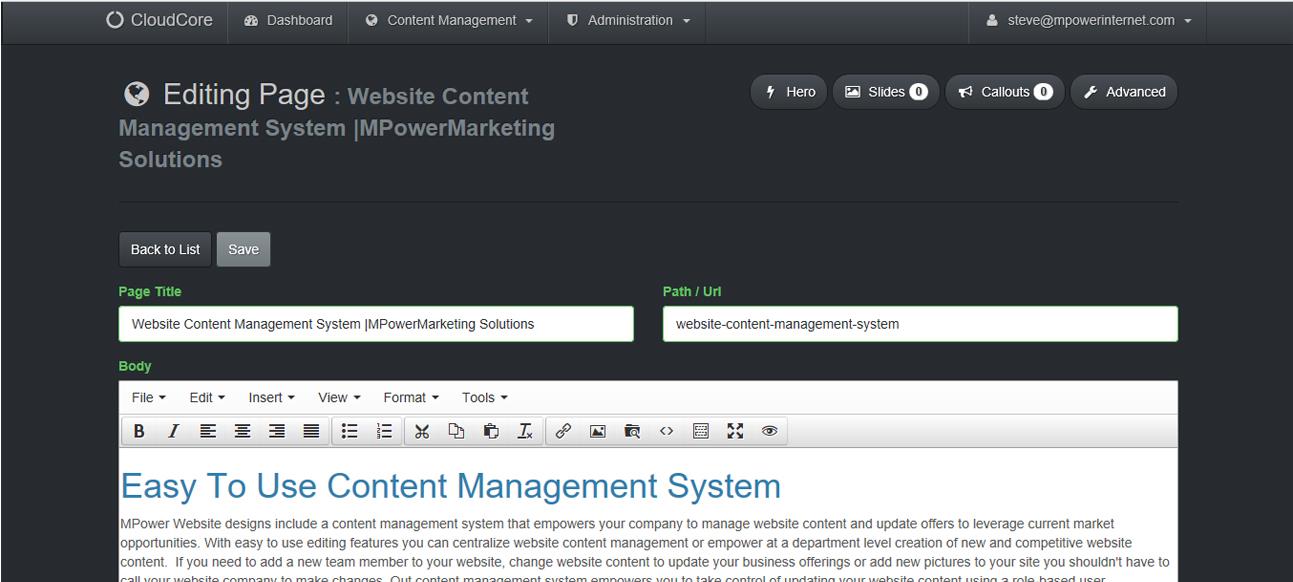Center align the body text
Image resolution: width=1293 pixels, height=582 pixels.
tap(242, 431)
